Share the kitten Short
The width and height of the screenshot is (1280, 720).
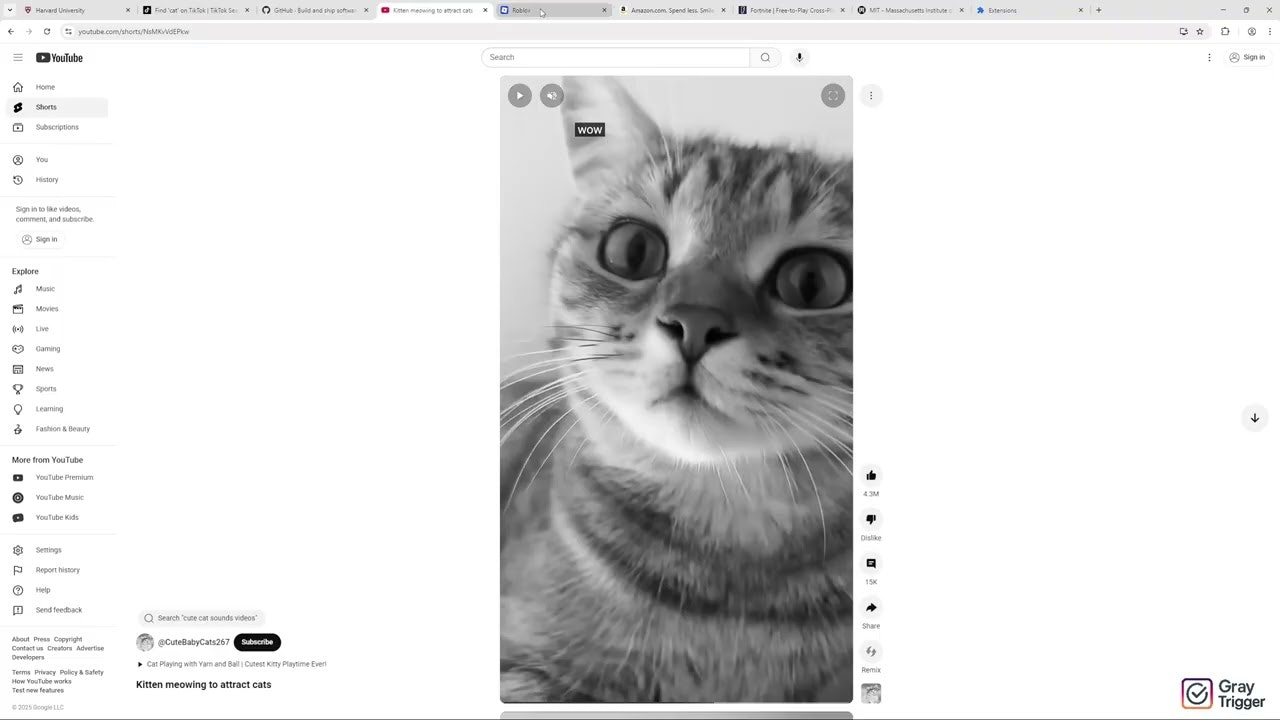(x=871, y=607)
